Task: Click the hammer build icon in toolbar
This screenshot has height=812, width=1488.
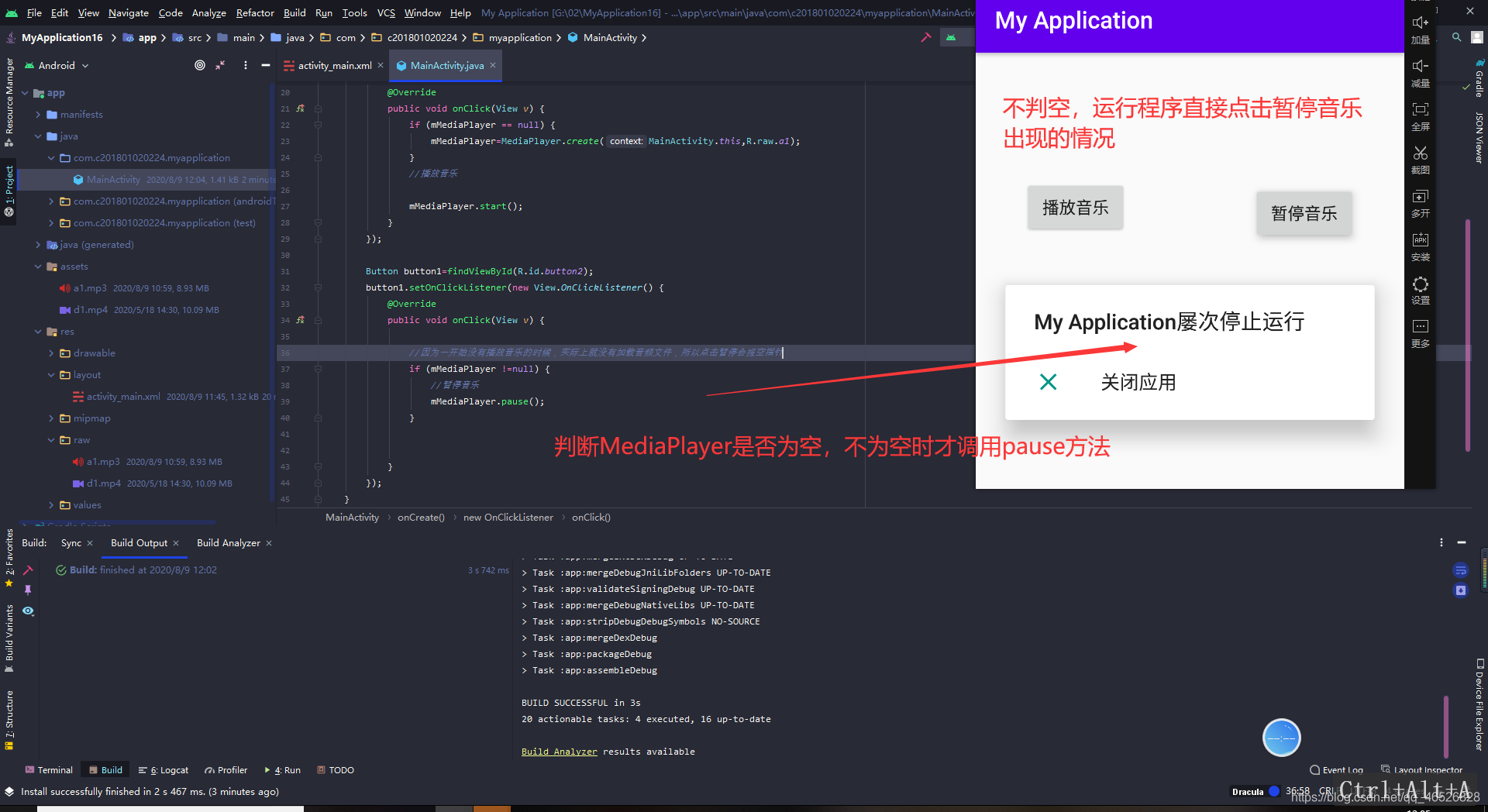Action: coord(925,37)
